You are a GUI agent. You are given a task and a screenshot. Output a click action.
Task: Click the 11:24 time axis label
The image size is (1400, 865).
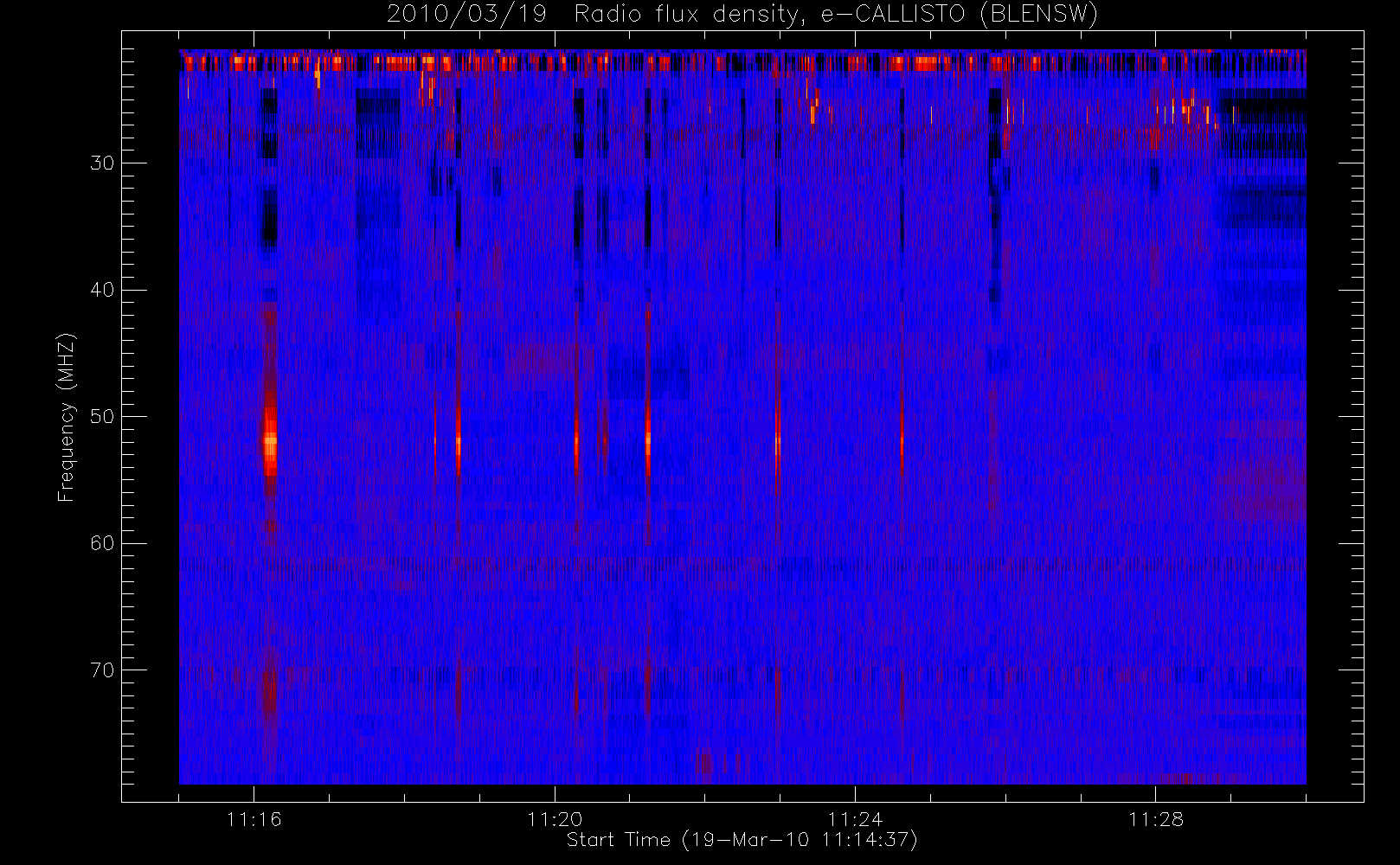pos(855,819)
